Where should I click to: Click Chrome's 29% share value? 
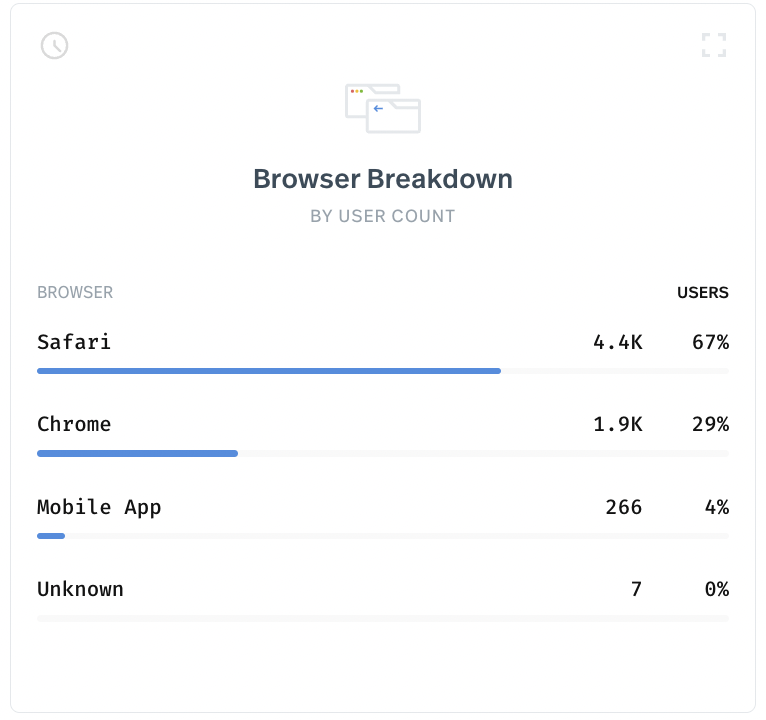coord(710,424)
